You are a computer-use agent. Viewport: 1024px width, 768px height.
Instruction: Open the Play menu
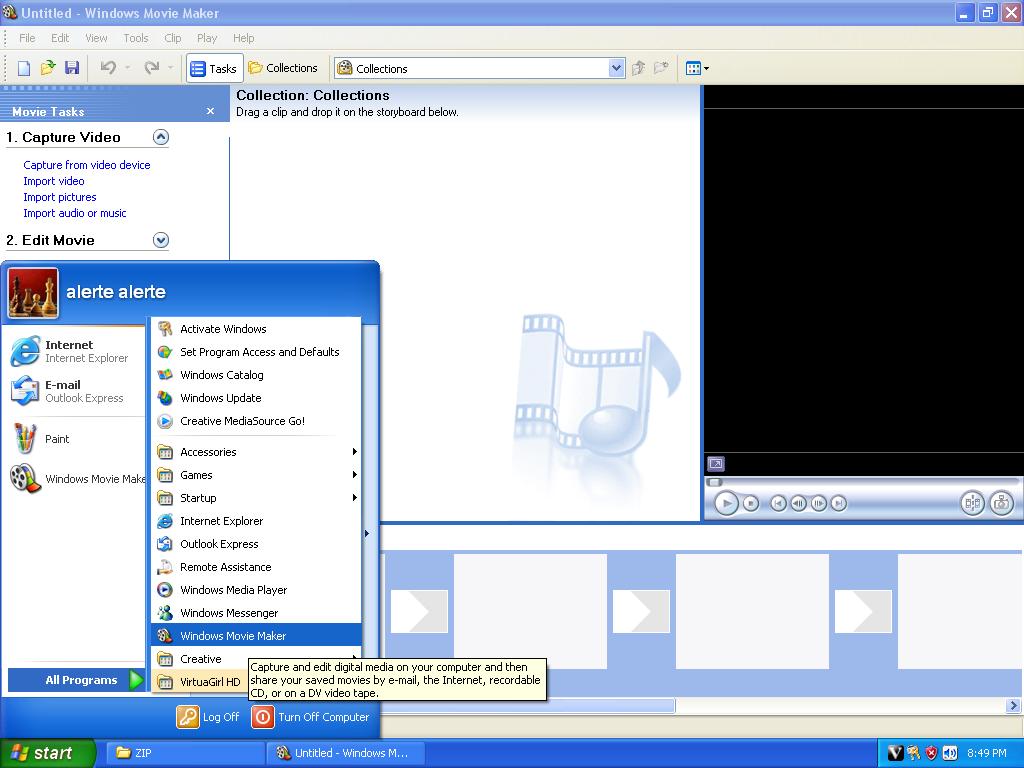click(207, 38)
